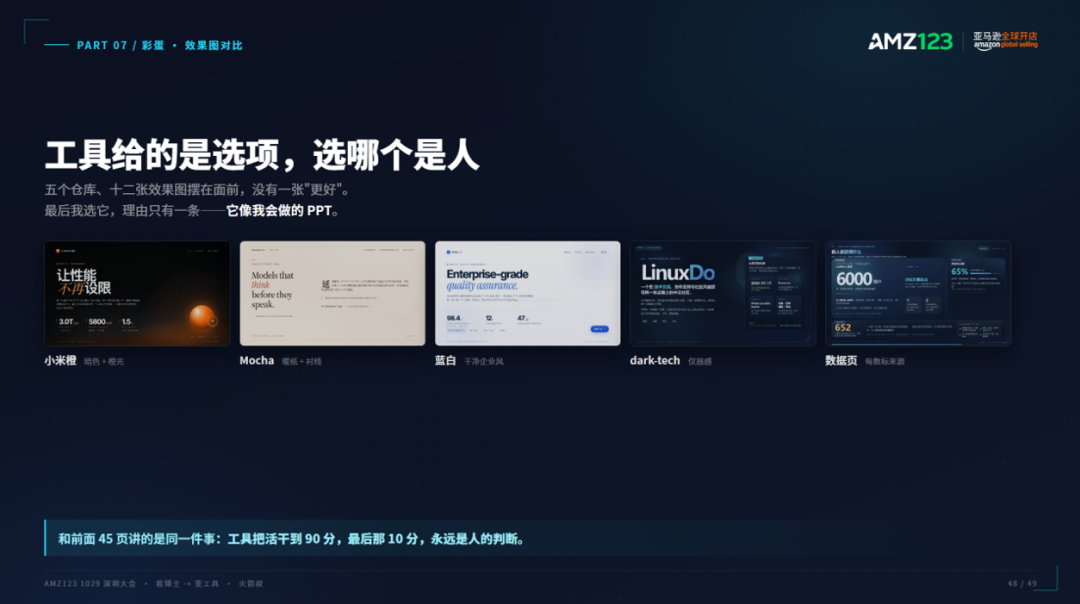Click the dark-tech caption label

coord(655,360)
